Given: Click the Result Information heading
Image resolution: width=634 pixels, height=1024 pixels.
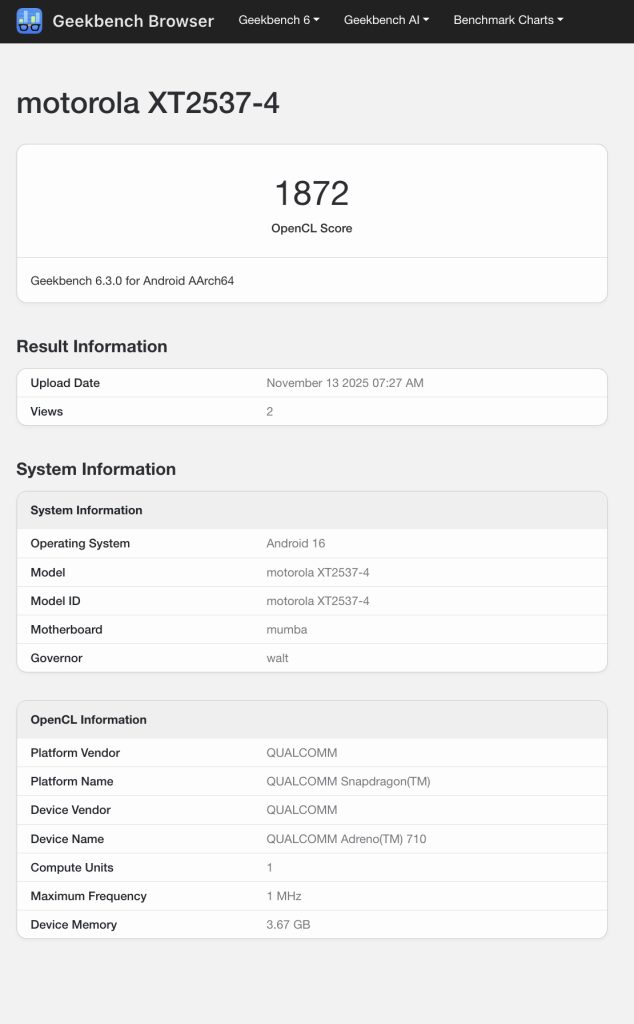Looking at the screenshot, I should (x=91, y=346).
